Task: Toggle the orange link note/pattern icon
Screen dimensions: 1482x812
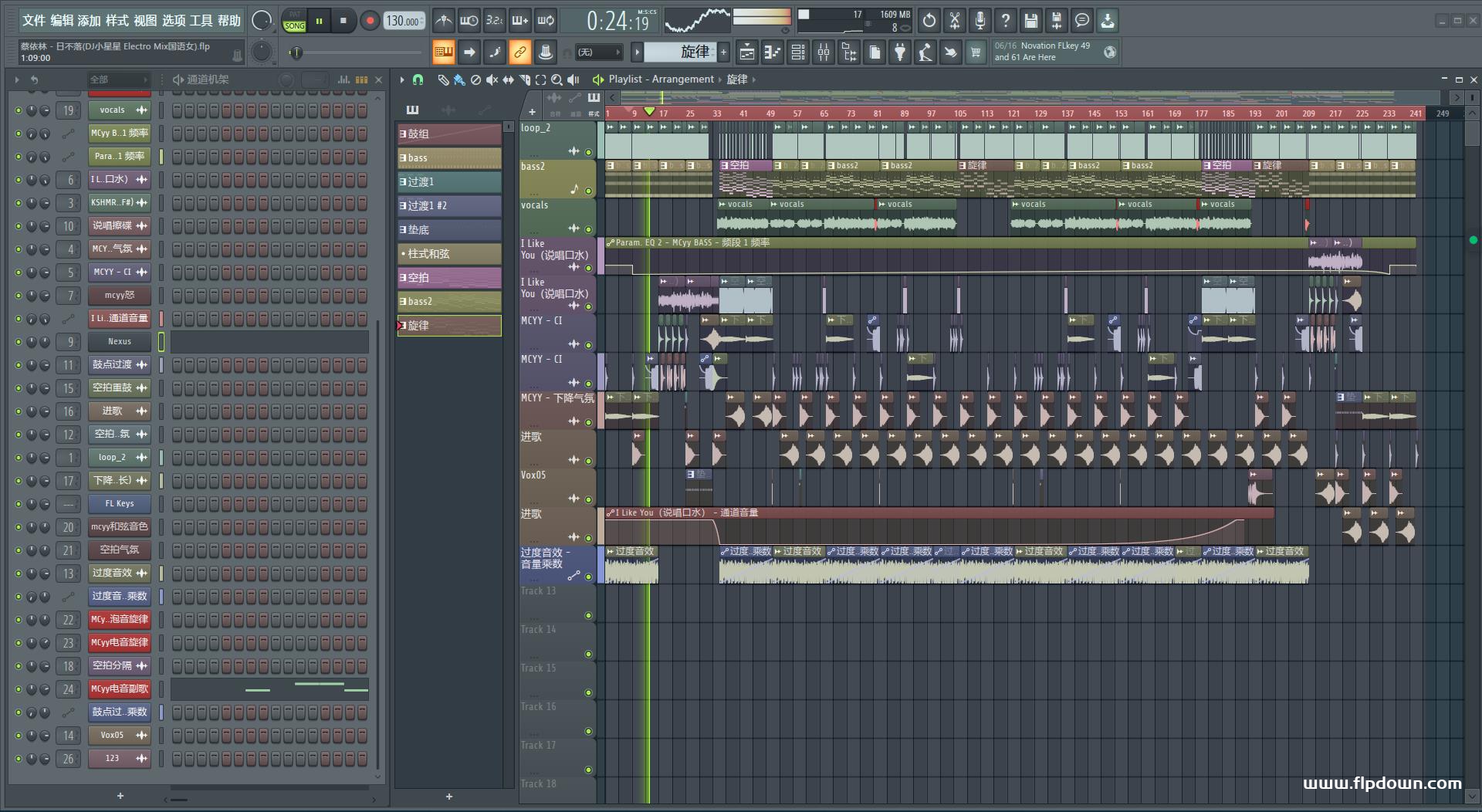Action: 519,52
